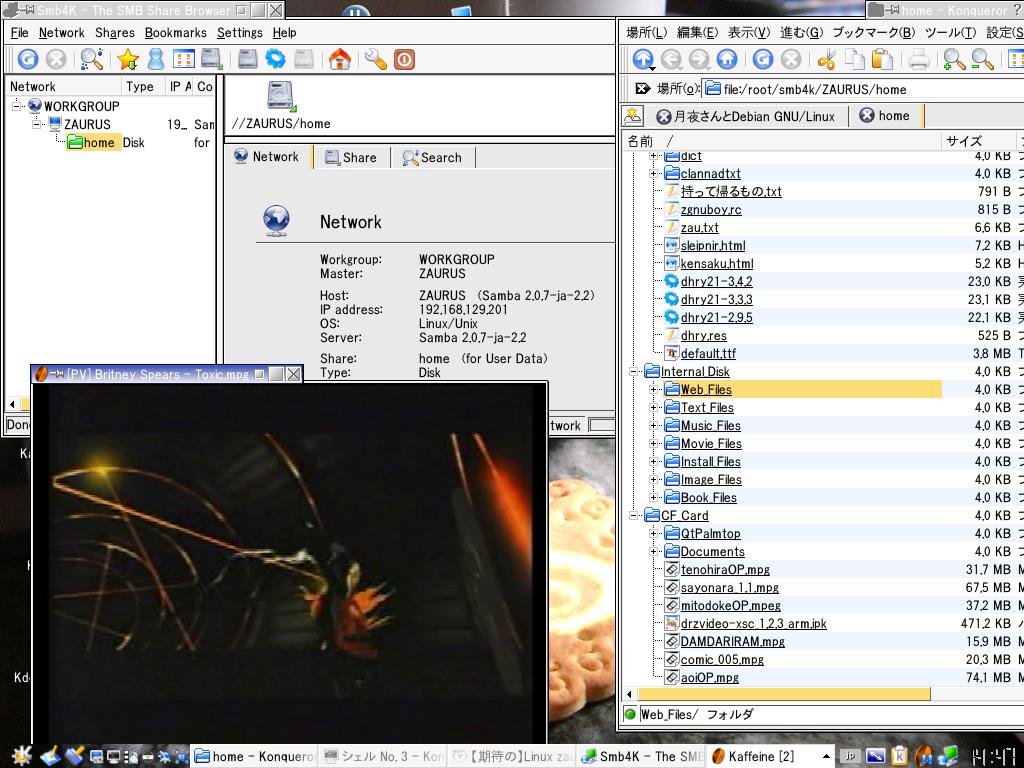The image size is (1024, 768).
Task: Click the Quit power icon in Smb4K toolbar
Action: coord(404,59)
